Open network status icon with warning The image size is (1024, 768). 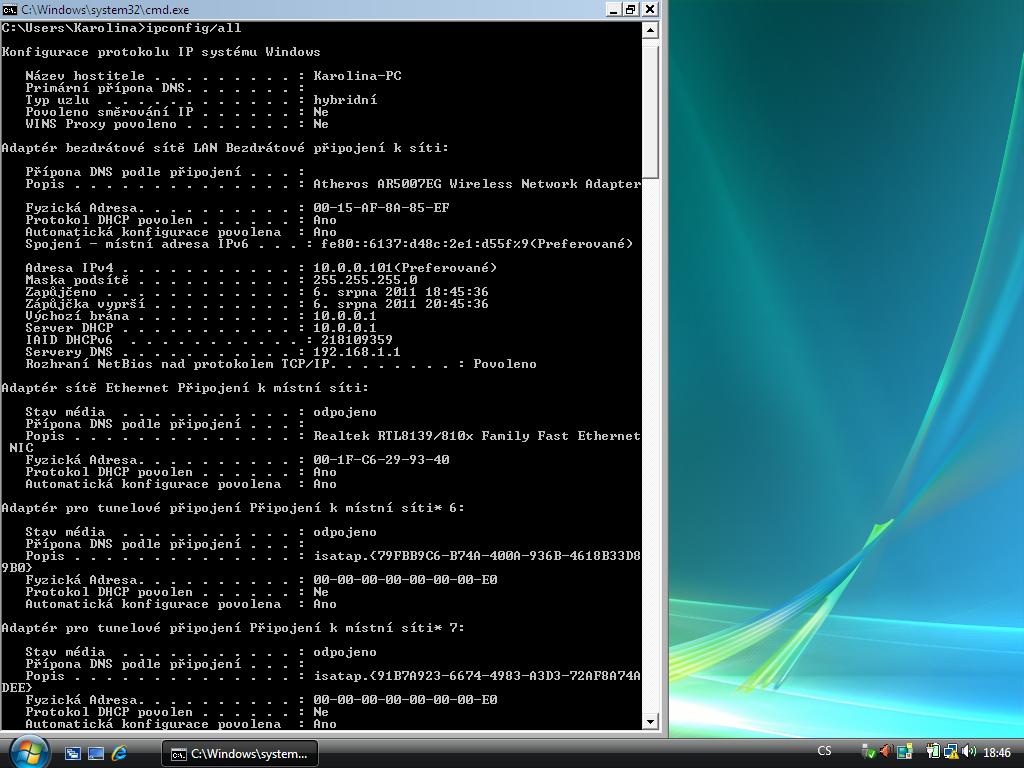950,752
